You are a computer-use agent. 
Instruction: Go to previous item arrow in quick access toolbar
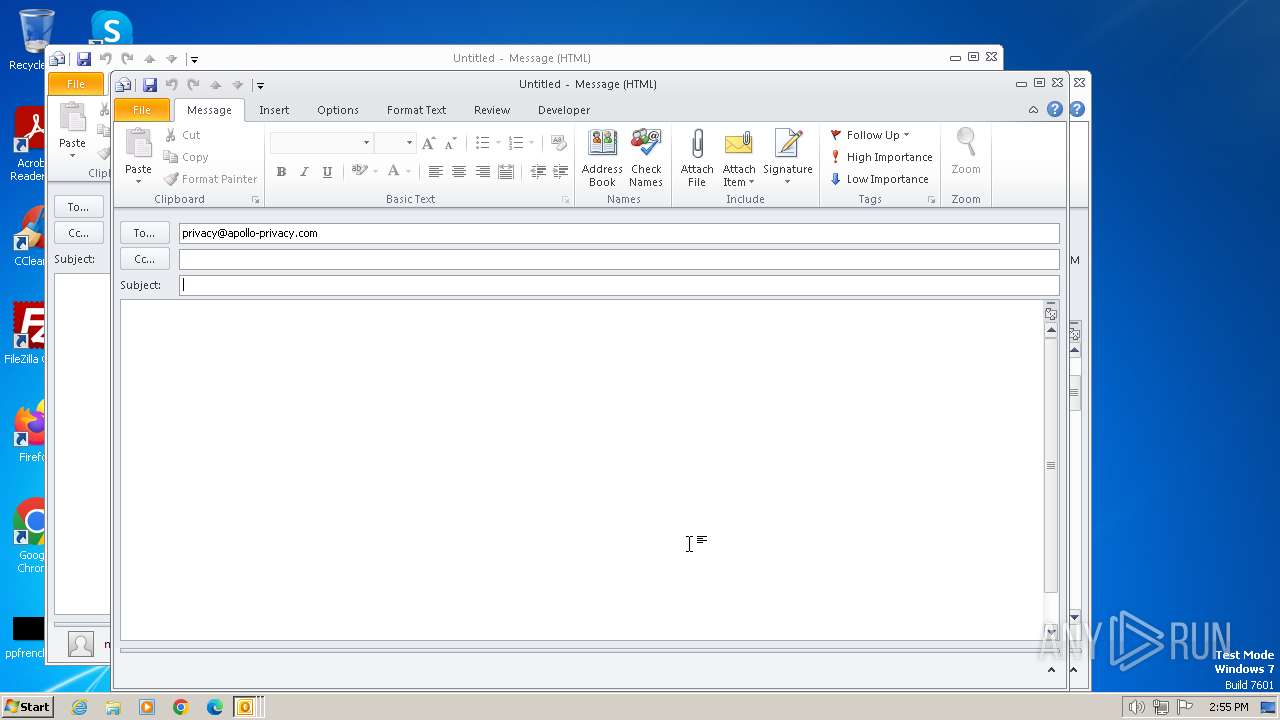pyautogui.click(x=215, y=85)
